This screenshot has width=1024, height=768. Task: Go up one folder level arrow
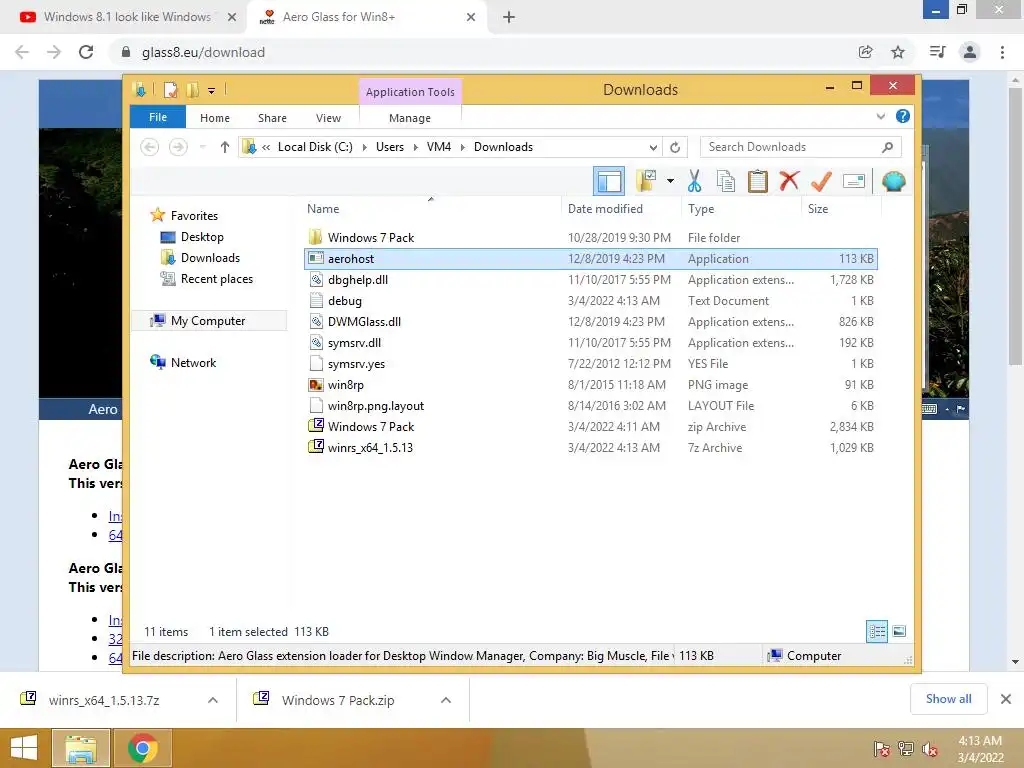[225, 147]
